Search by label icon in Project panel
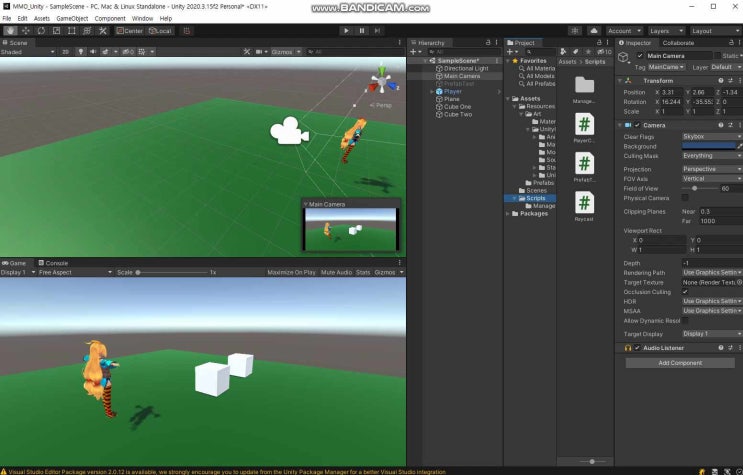This screenshot has height=475, width=743. (575, 52)
